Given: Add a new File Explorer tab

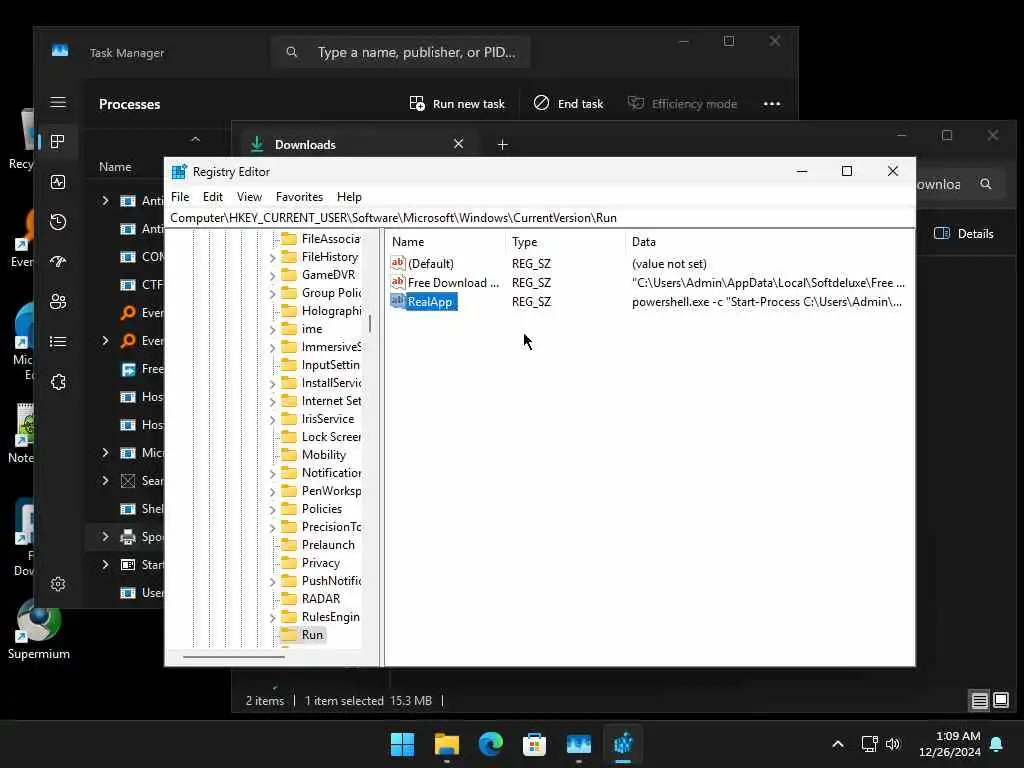Looking at the screenshot, I should click(x=502, y=144).
